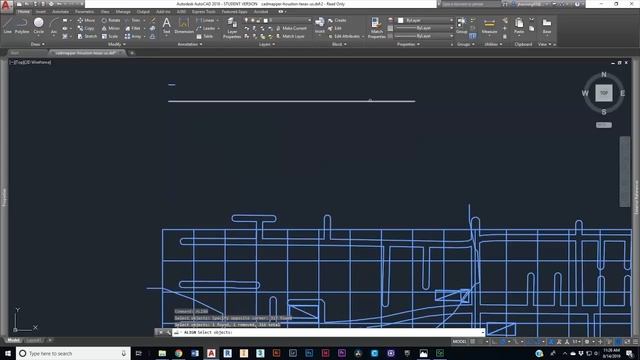Click the Windows taskbar search box
Viewport: 640px width, 360px height.
[73, 353]
